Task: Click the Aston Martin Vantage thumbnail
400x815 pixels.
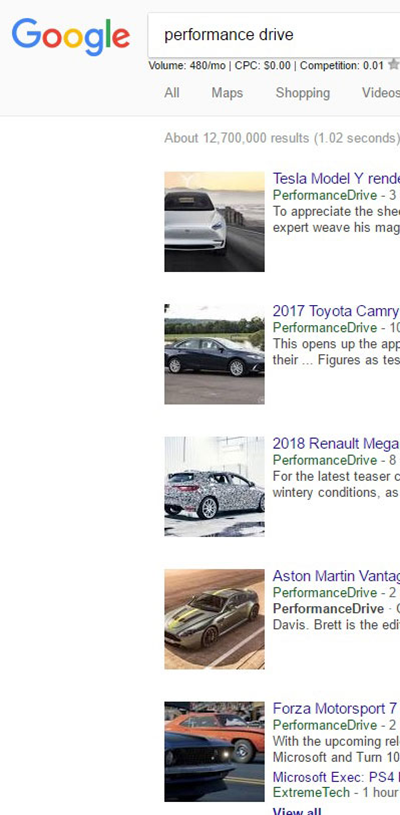Action: [x=215, y=620]
